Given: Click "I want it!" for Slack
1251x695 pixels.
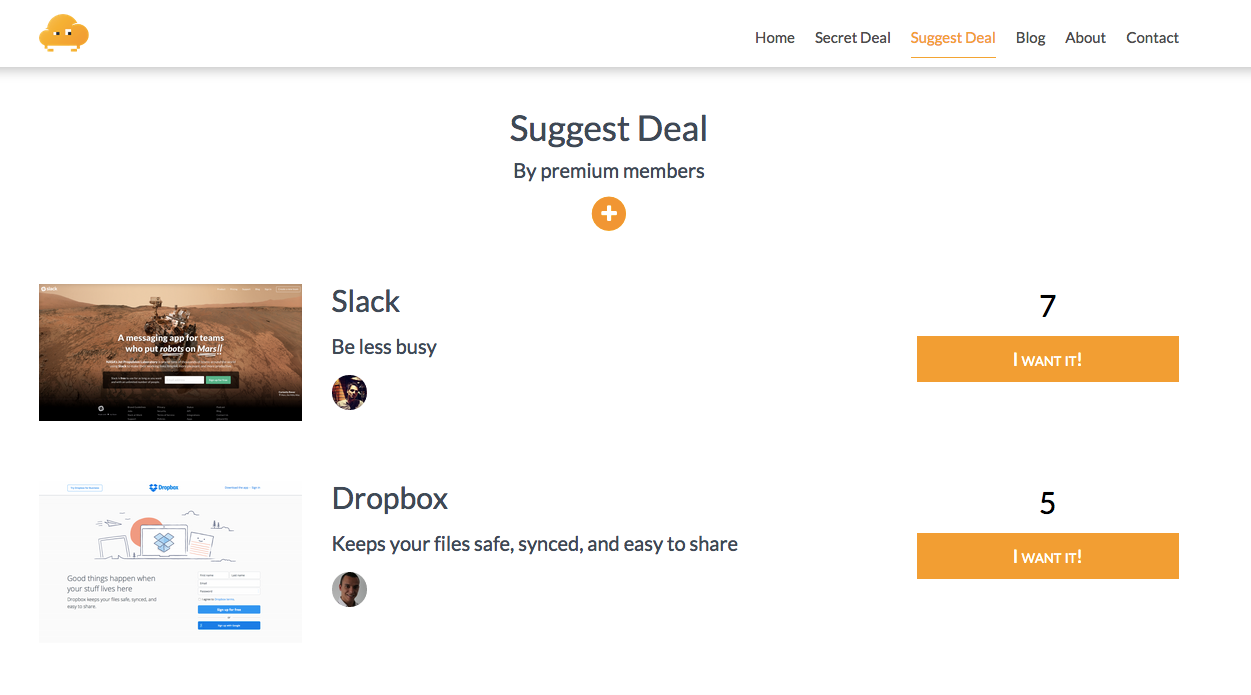Looking at the screenshot, I should point(1047,359).
